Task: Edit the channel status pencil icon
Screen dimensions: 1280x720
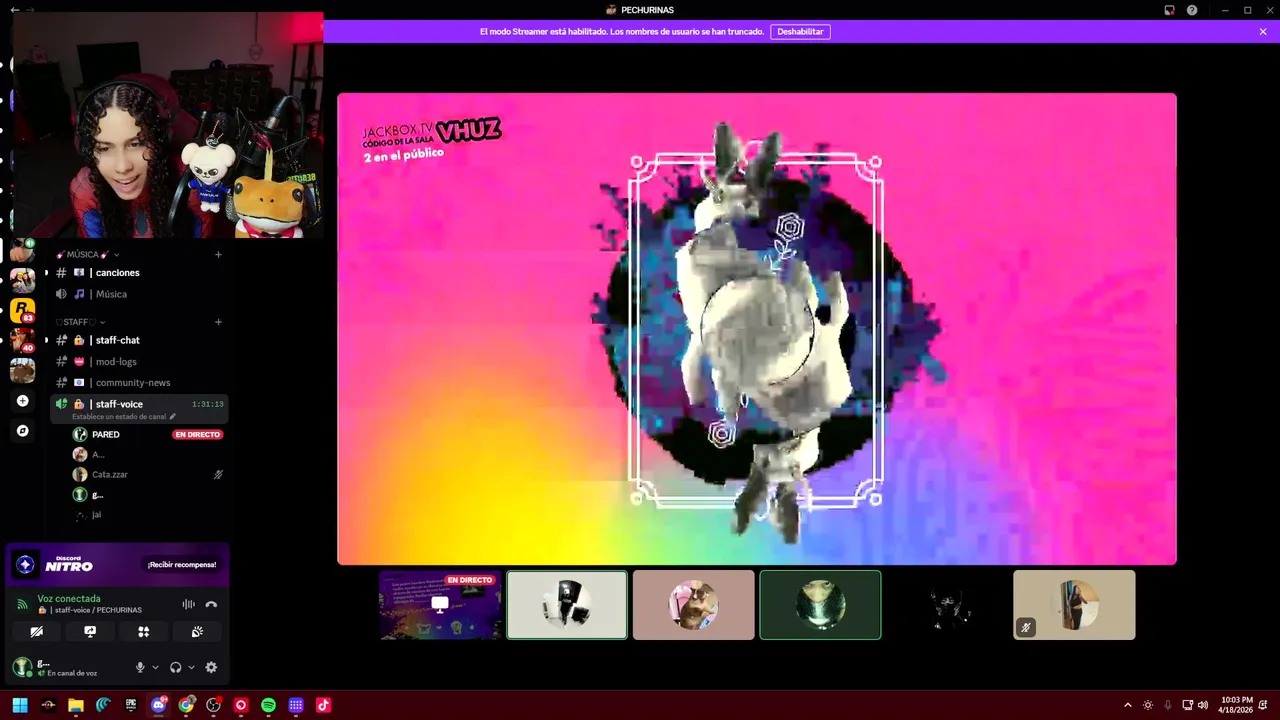Action: point(172,417)
